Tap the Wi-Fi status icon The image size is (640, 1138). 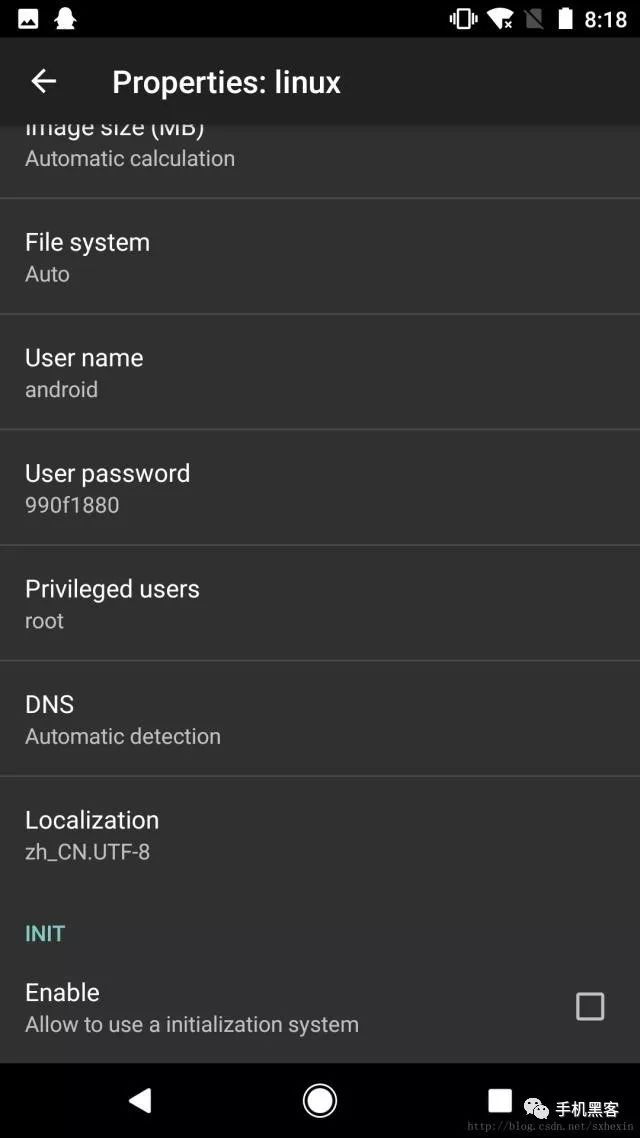click(500, 19)
